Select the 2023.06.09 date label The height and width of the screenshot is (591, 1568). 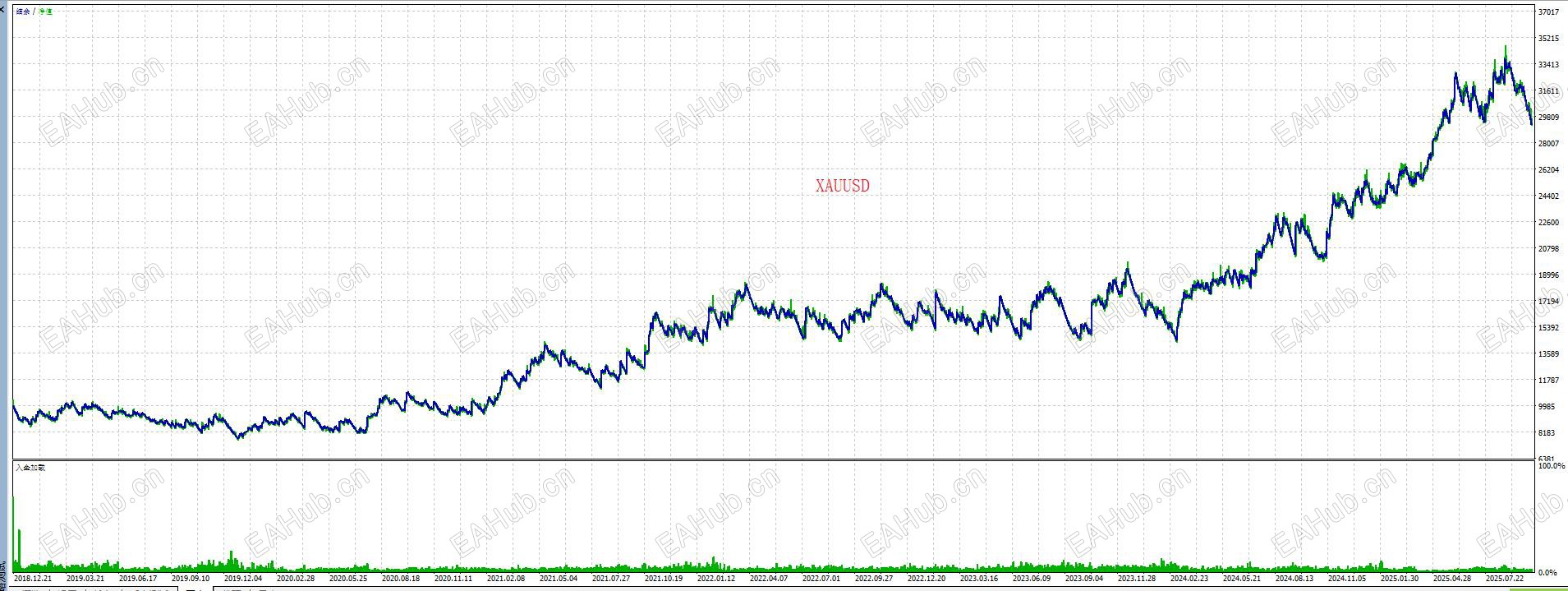tap(1032, 579)
